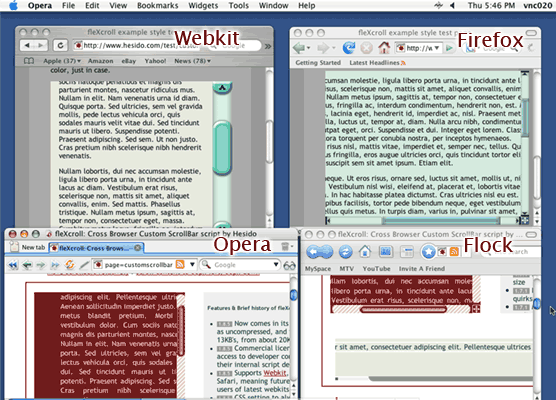The width and height of the screenshot is (556, 400).
Task: Click the volume icon in menu bar
Action: [x=452, y=6]
